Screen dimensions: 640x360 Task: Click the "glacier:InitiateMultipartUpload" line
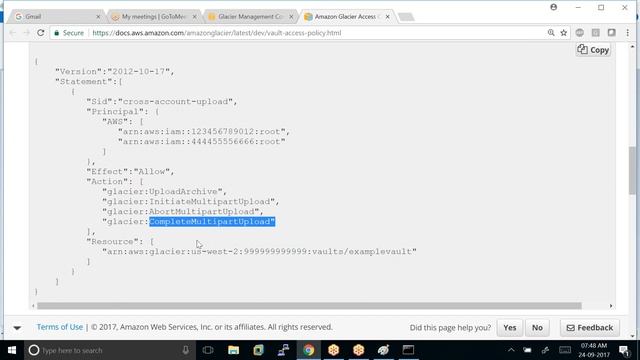(191, 202)
